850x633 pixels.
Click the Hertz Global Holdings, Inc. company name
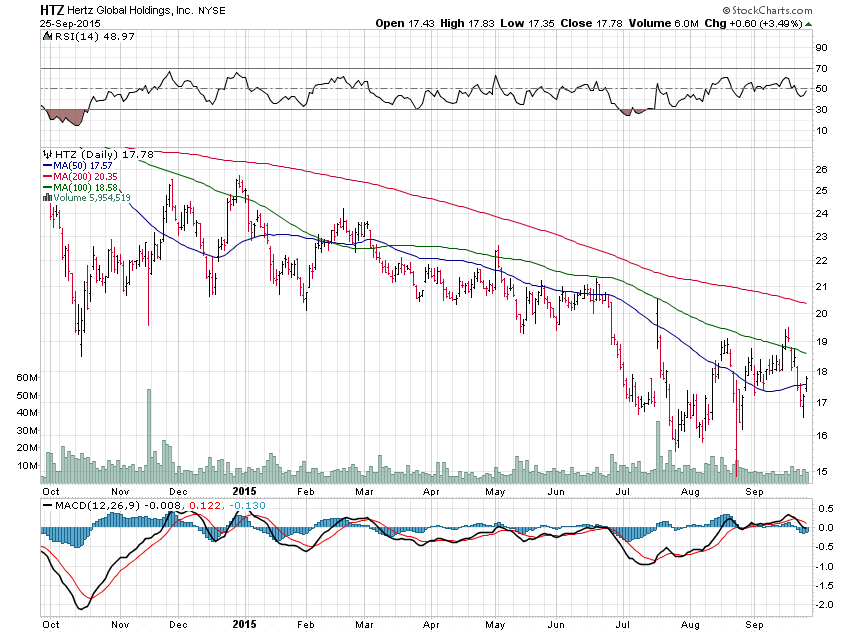[130, 10]
